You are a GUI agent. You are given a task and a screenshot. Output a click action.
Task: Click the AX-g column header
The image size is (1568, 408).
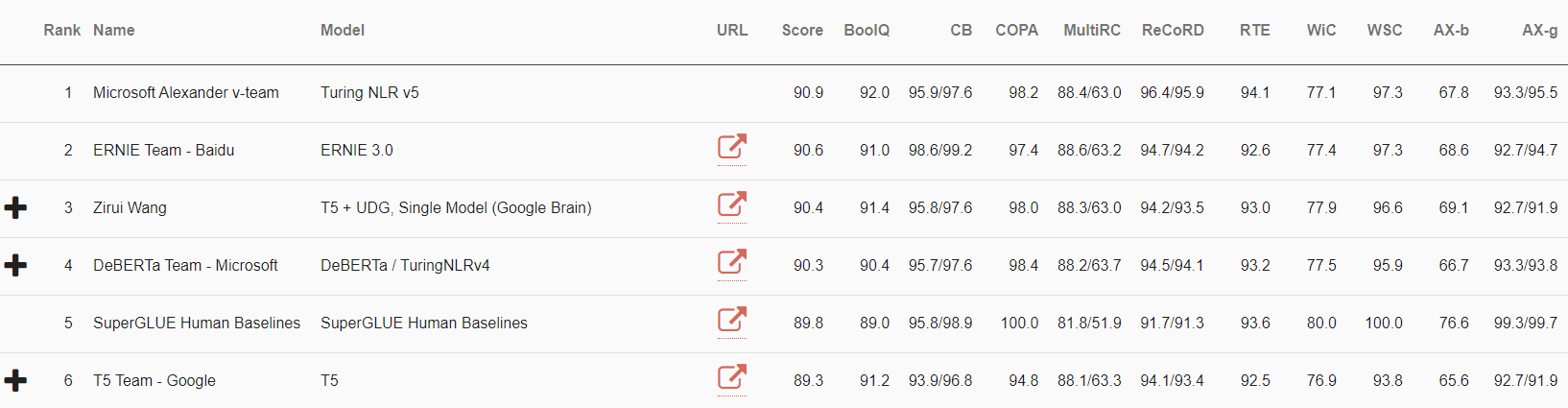1539,31
